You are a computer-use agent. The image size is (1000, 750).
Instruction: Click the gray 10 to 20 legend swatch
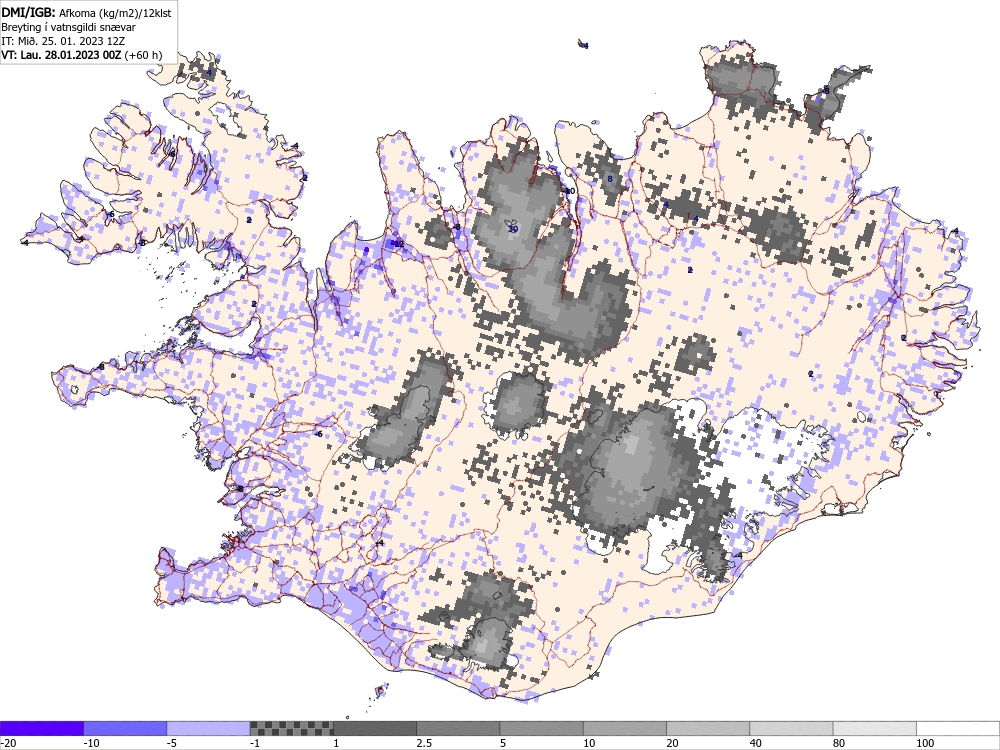625,728
